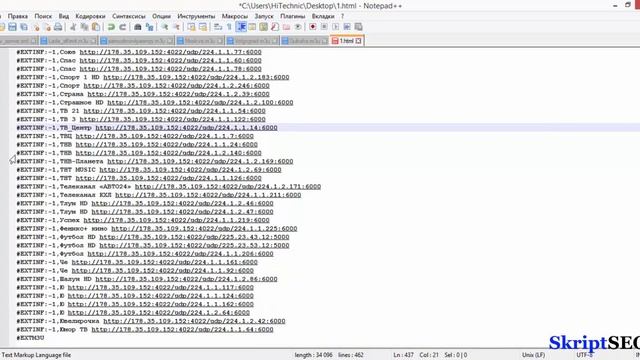
Task: Open the Плагины menu
Action: pos(292,16)
